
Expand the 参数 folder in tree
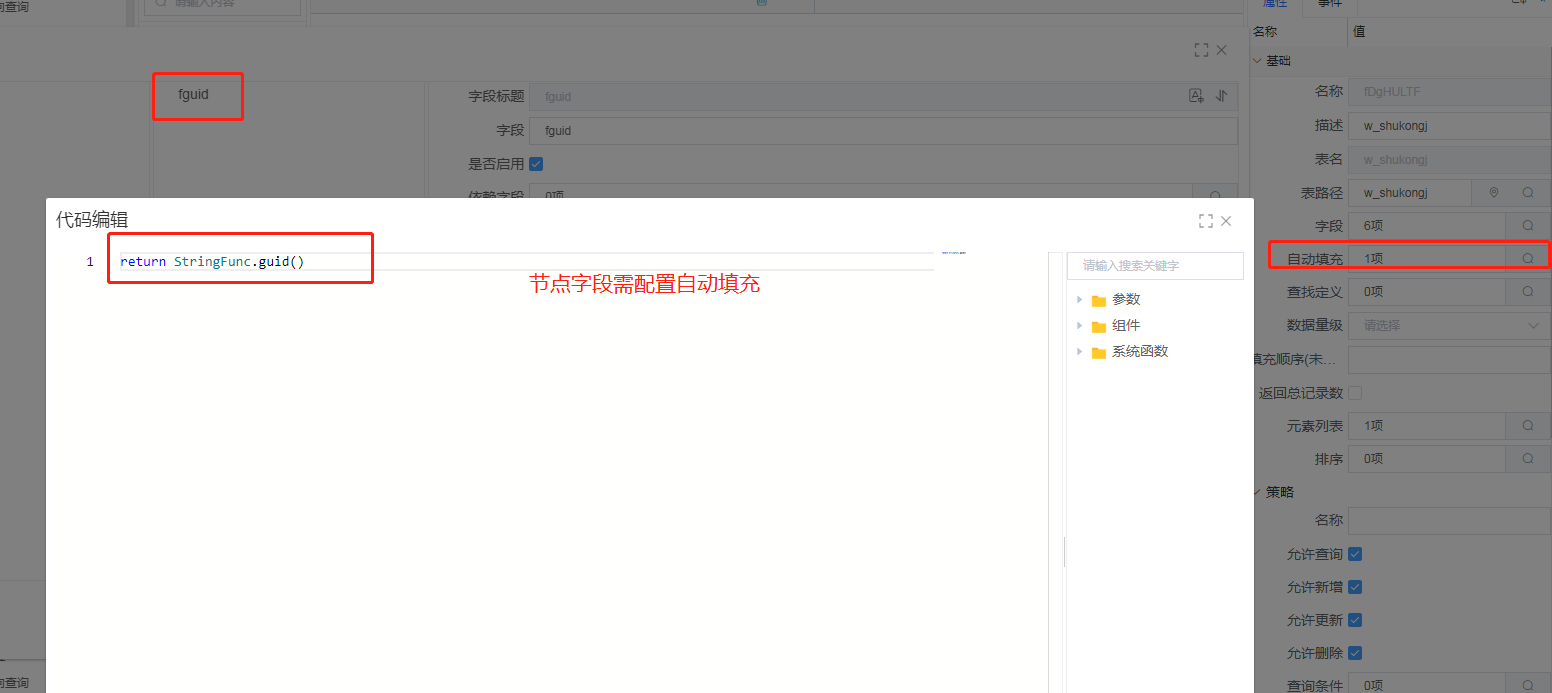pos(1079,300)
